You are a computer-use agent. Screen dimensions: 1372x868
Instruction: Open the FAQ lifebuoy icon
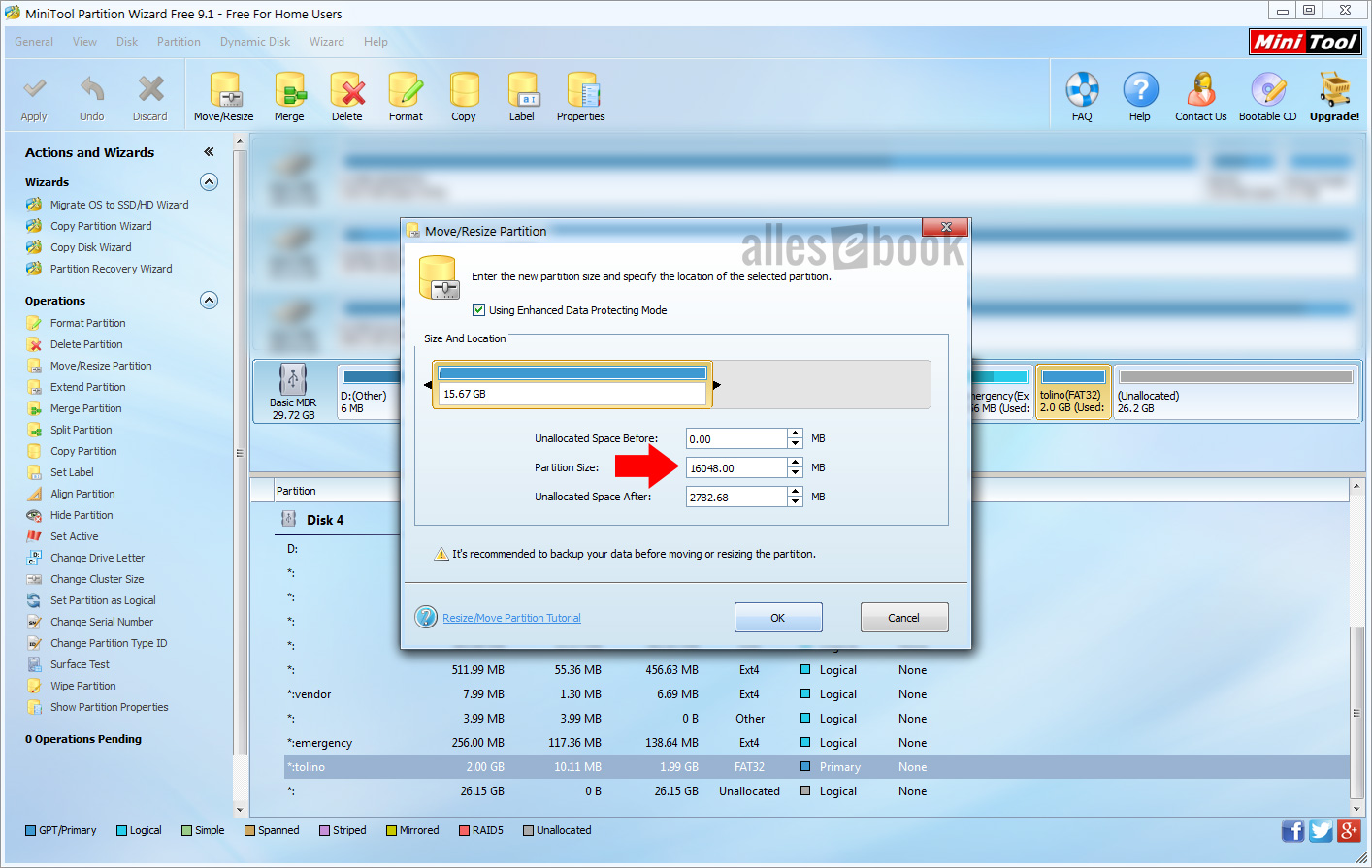(x=1082, y=97)
